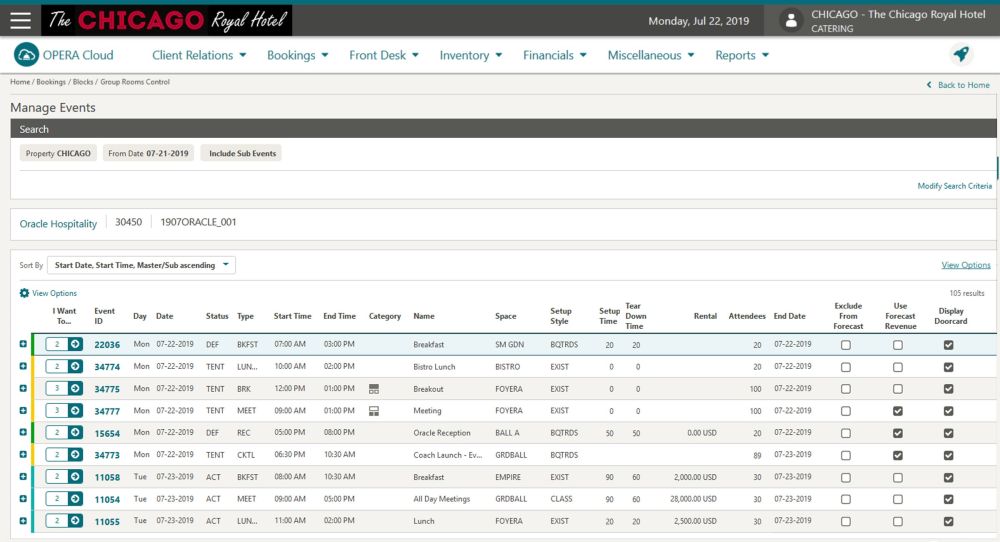Click the I Want To count box for event 34775
Image resolution: width=1000 pixels, height=542 pixels.
pos(57,388)
